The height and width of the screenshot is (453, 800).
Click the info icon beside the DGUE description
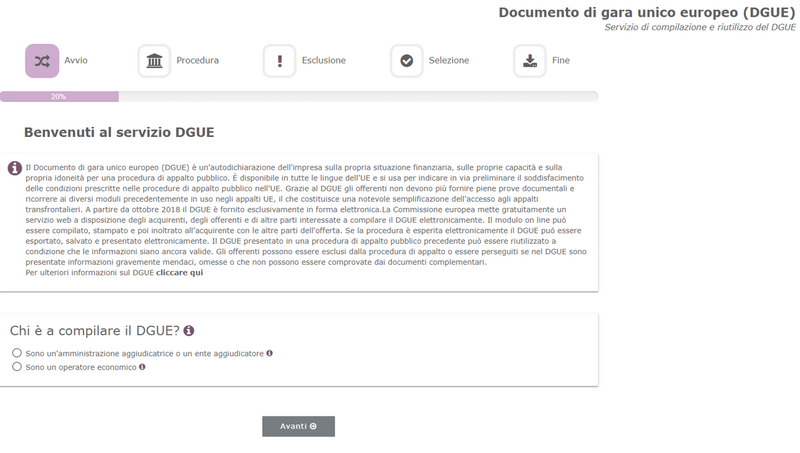(15, 168)
